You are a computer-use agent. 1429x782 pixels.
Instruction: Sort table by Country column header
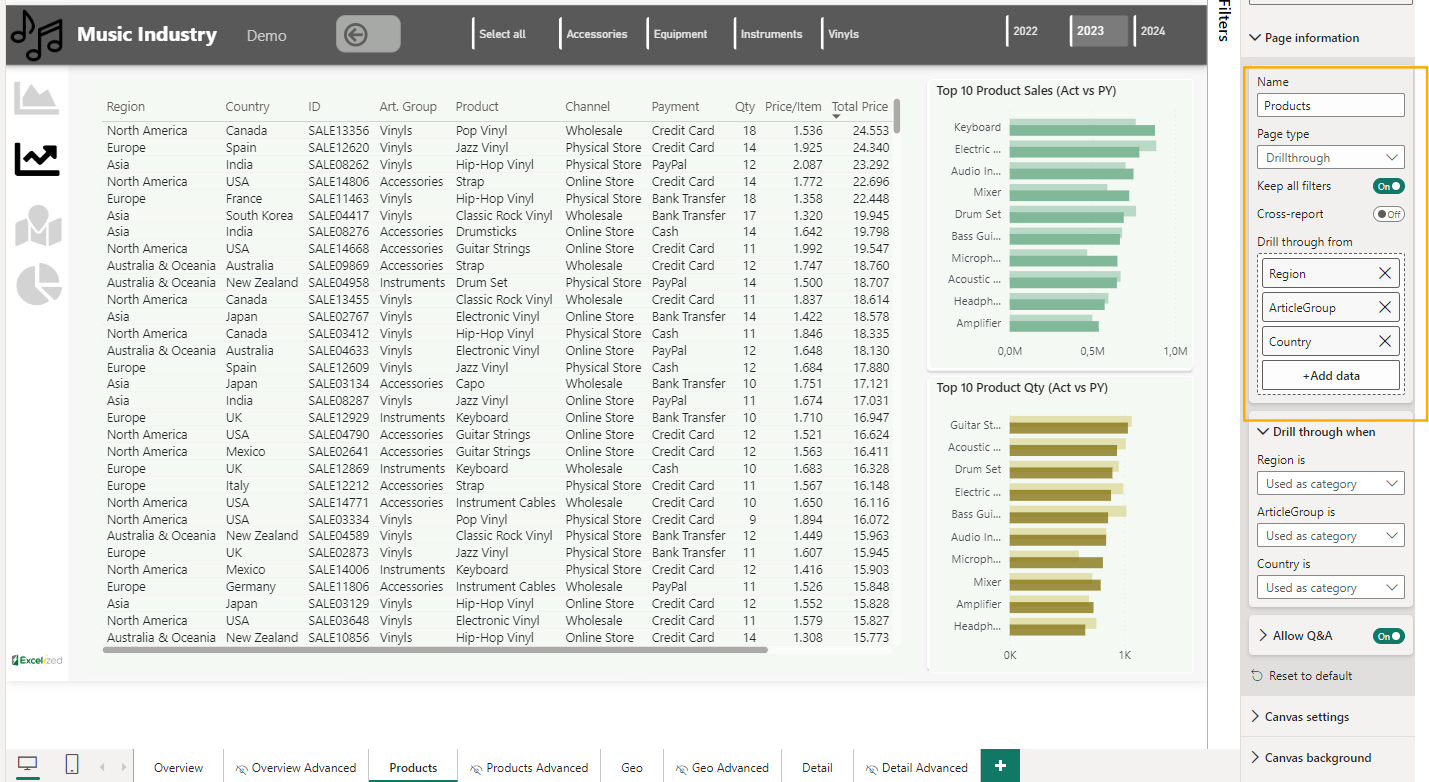click(247, 107)
